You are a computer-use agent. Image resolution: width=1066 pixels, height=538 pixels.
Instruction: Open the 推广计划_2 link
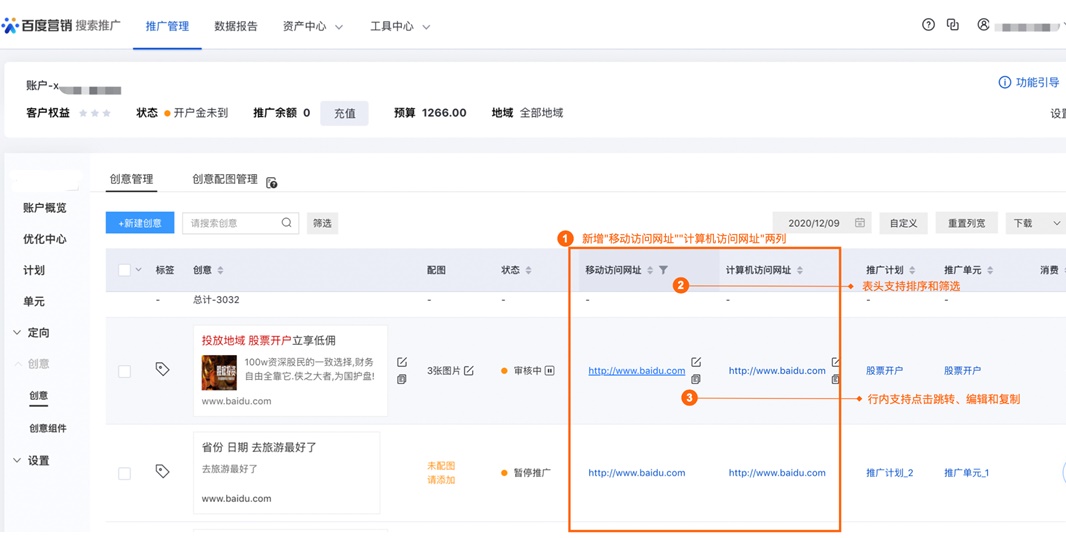(x=889, y=473)
